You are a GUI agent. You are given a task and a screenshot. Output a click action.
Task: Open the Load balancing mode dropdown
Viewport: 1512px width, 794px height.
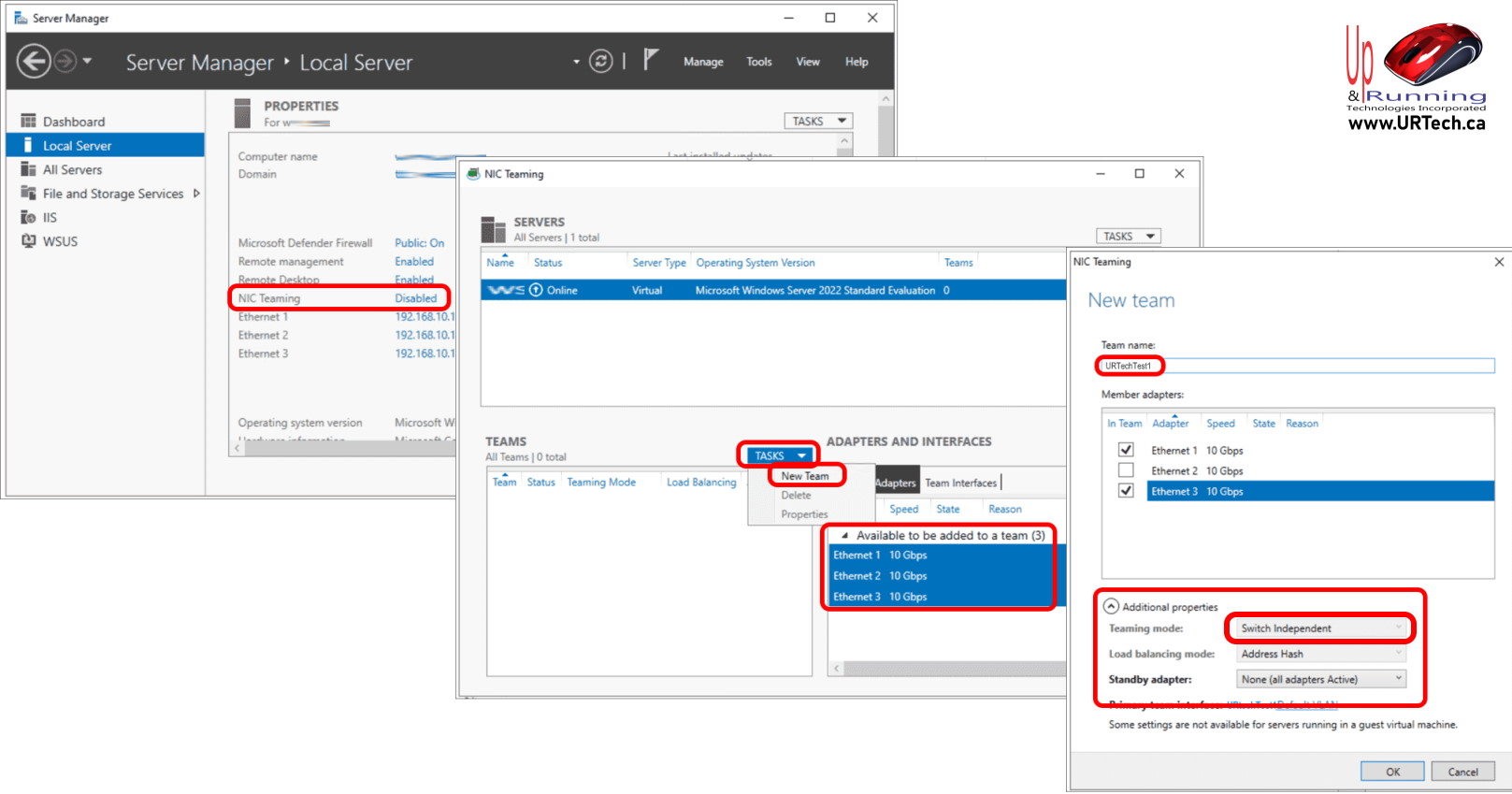[x=1319, y=654]
